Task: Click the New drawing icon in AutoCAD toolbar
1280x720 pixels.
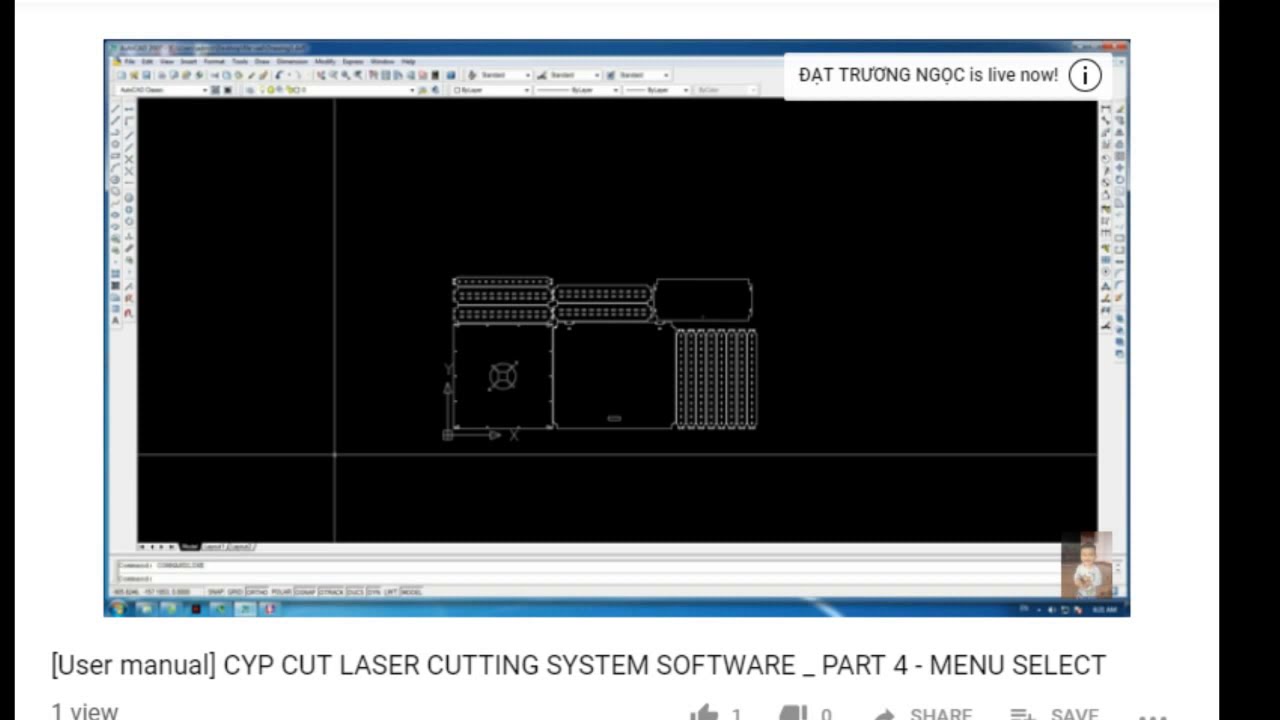Action: (x=121, y=75)
